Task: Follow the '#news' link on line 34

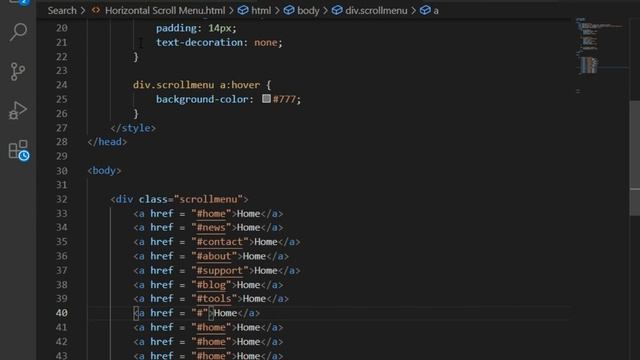Action: tap(211, 228)
